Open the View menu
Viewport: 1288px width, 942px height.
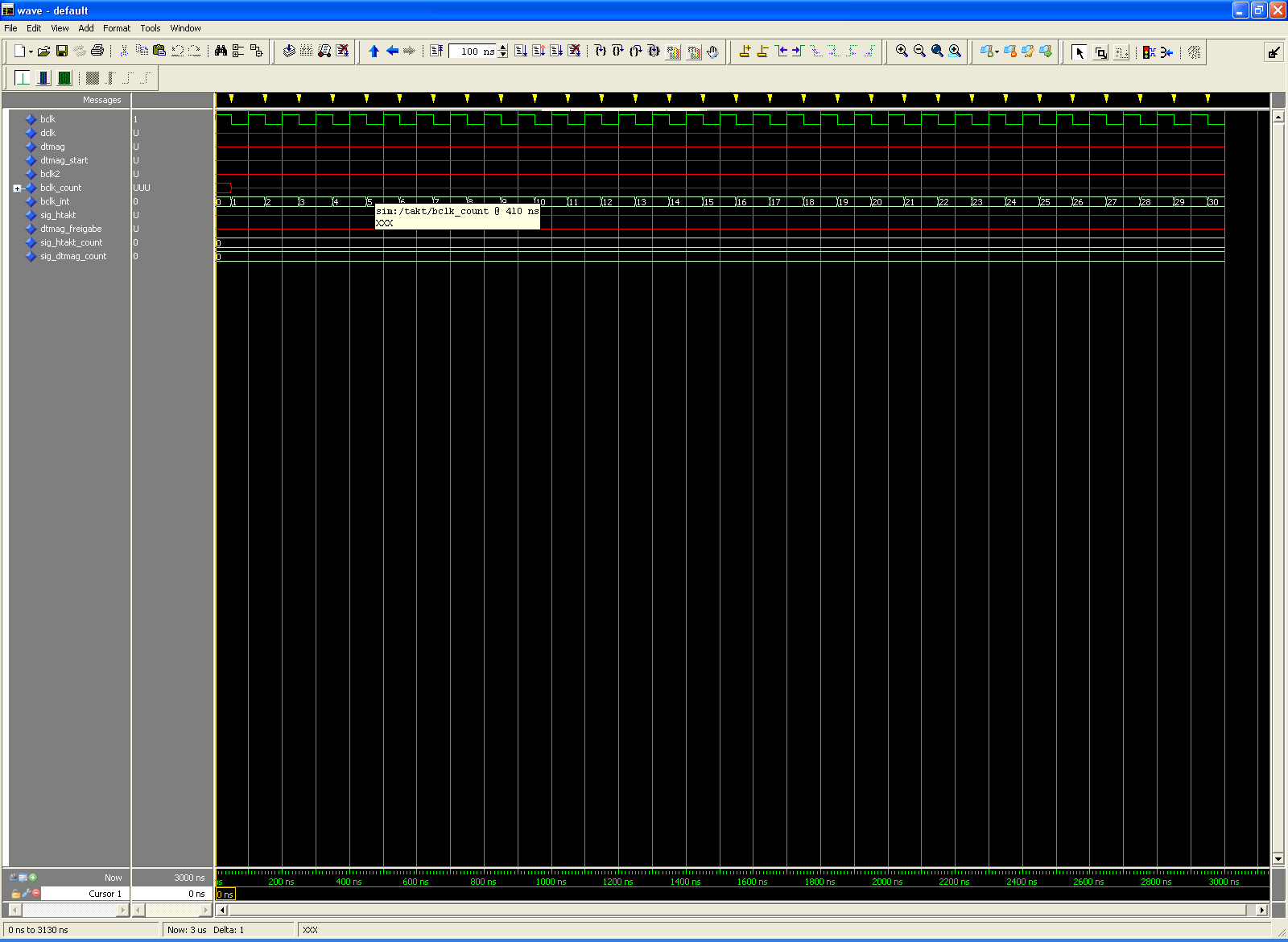[x=60, y=28]
